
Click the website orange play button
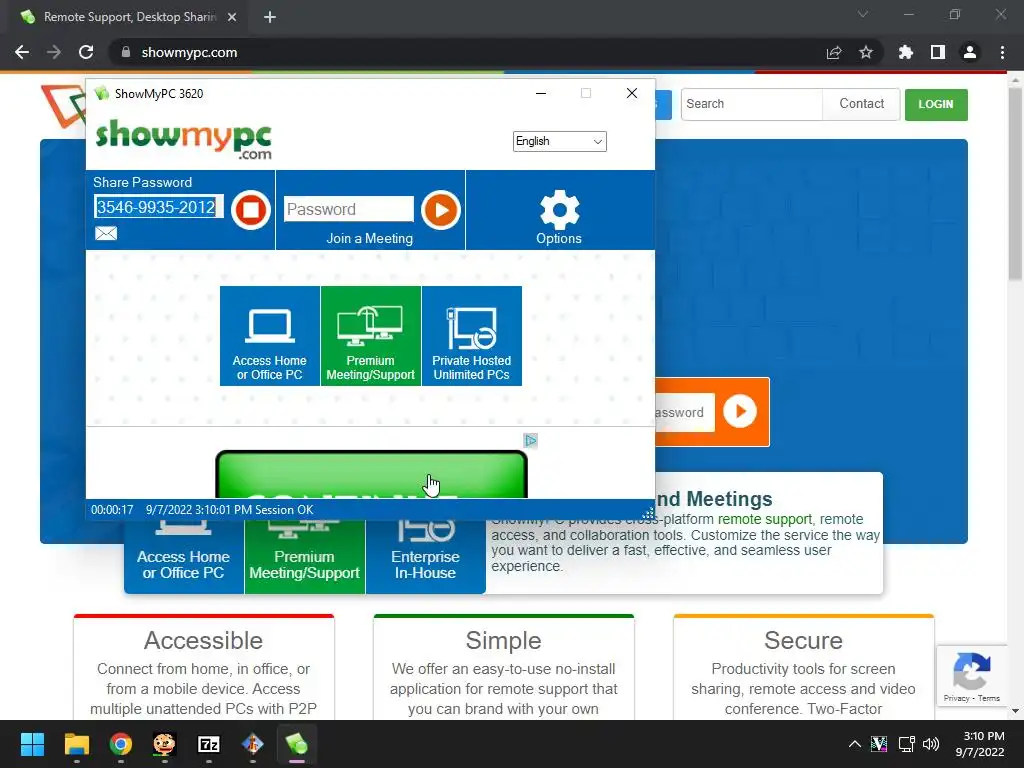pos(740,411)
